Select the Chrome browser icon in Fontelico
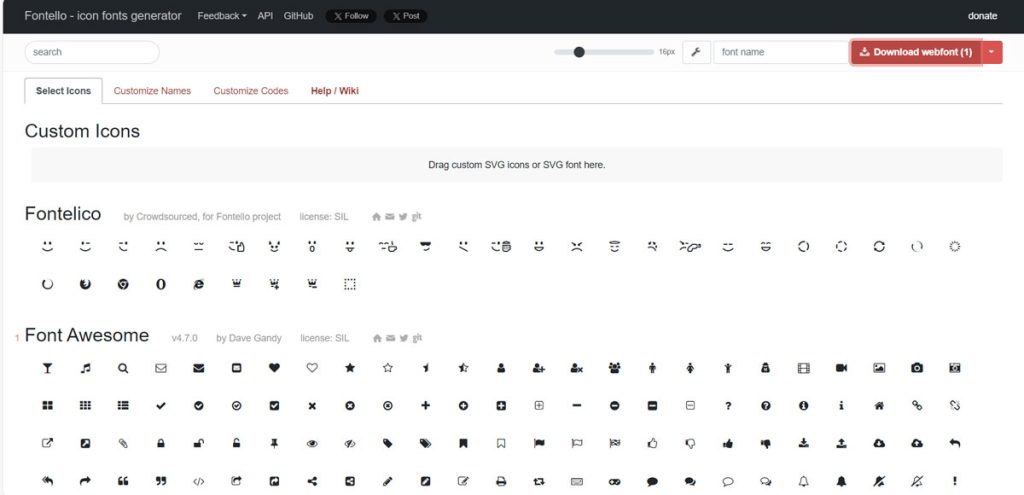Screen dimensions: 1024x495 pos(123,284)
